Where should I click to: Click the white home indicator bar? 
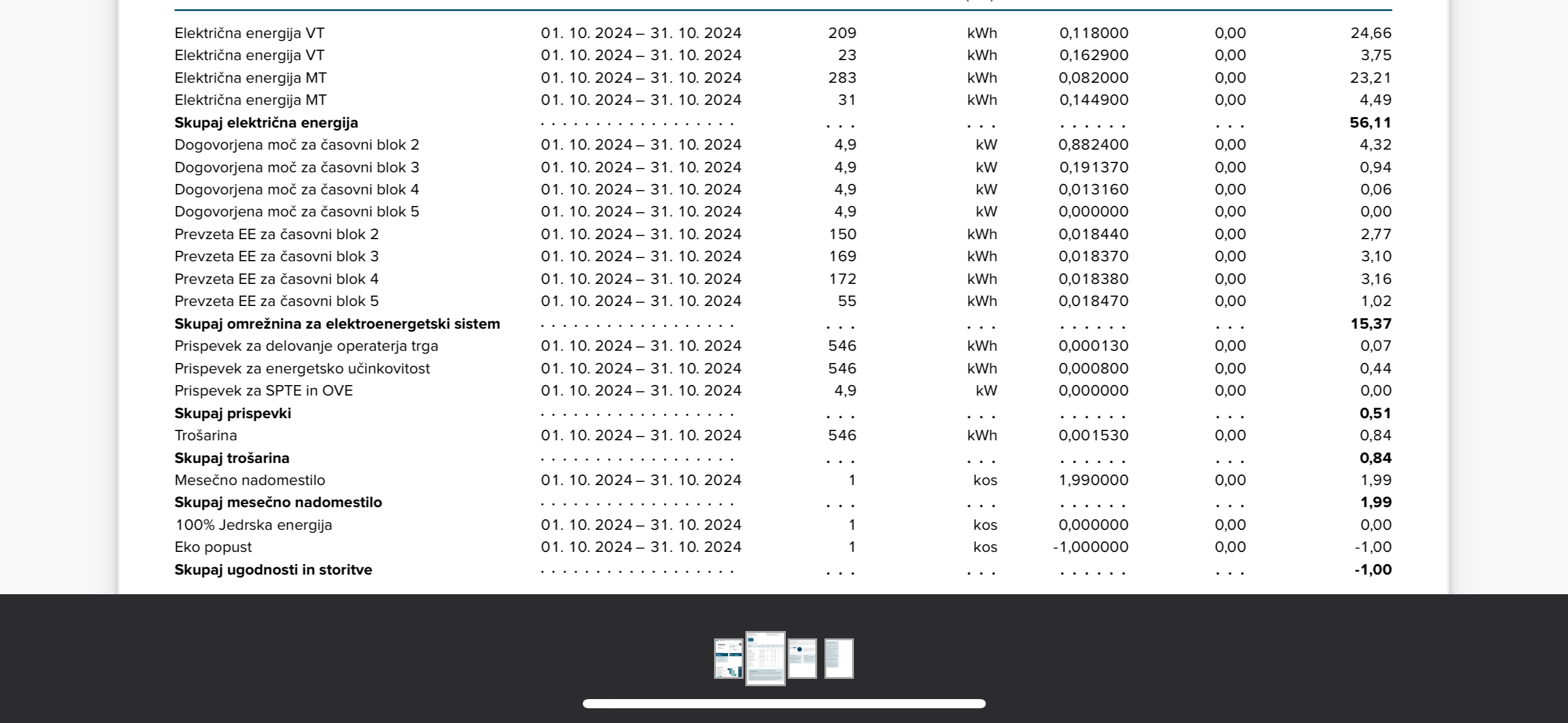pyautogui.click(x=784, y=703)
